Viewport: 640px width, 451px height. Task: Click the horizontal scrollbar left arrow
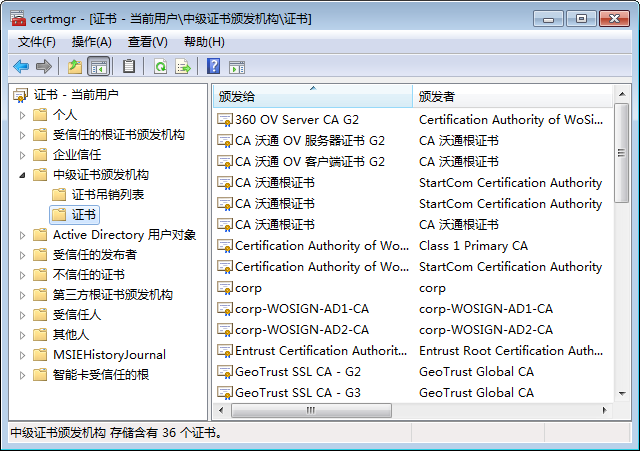[221, 410]
